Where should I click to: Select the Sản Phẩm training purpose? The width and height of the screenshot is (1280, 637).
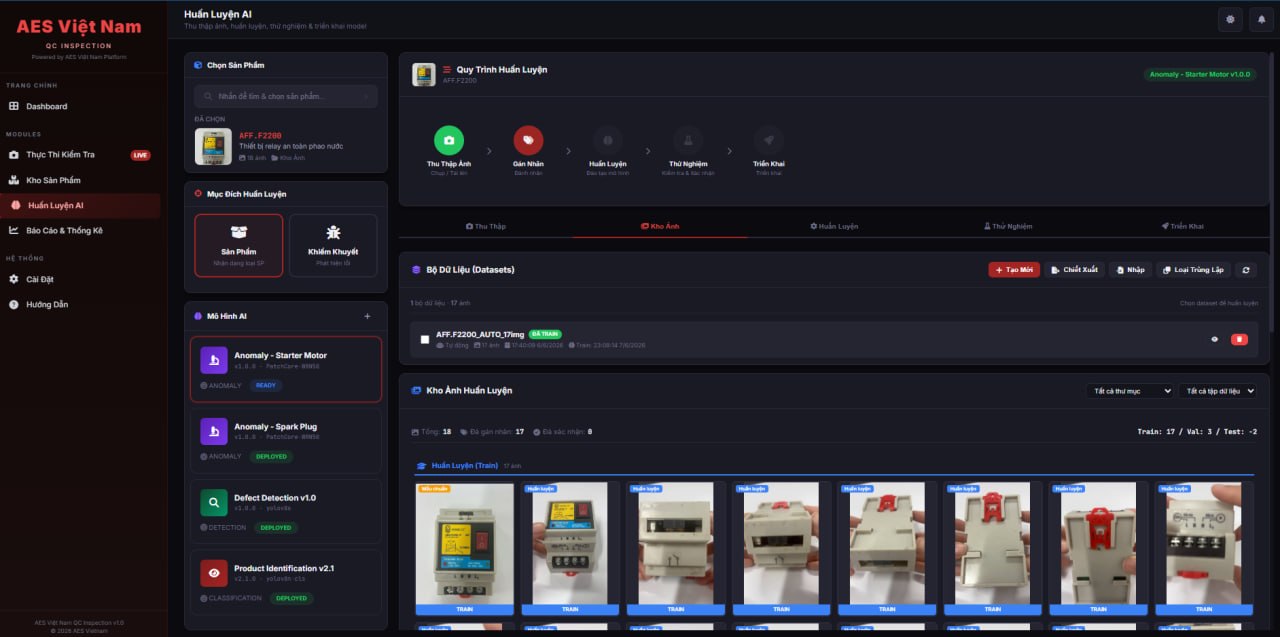(x=239, y=245)
